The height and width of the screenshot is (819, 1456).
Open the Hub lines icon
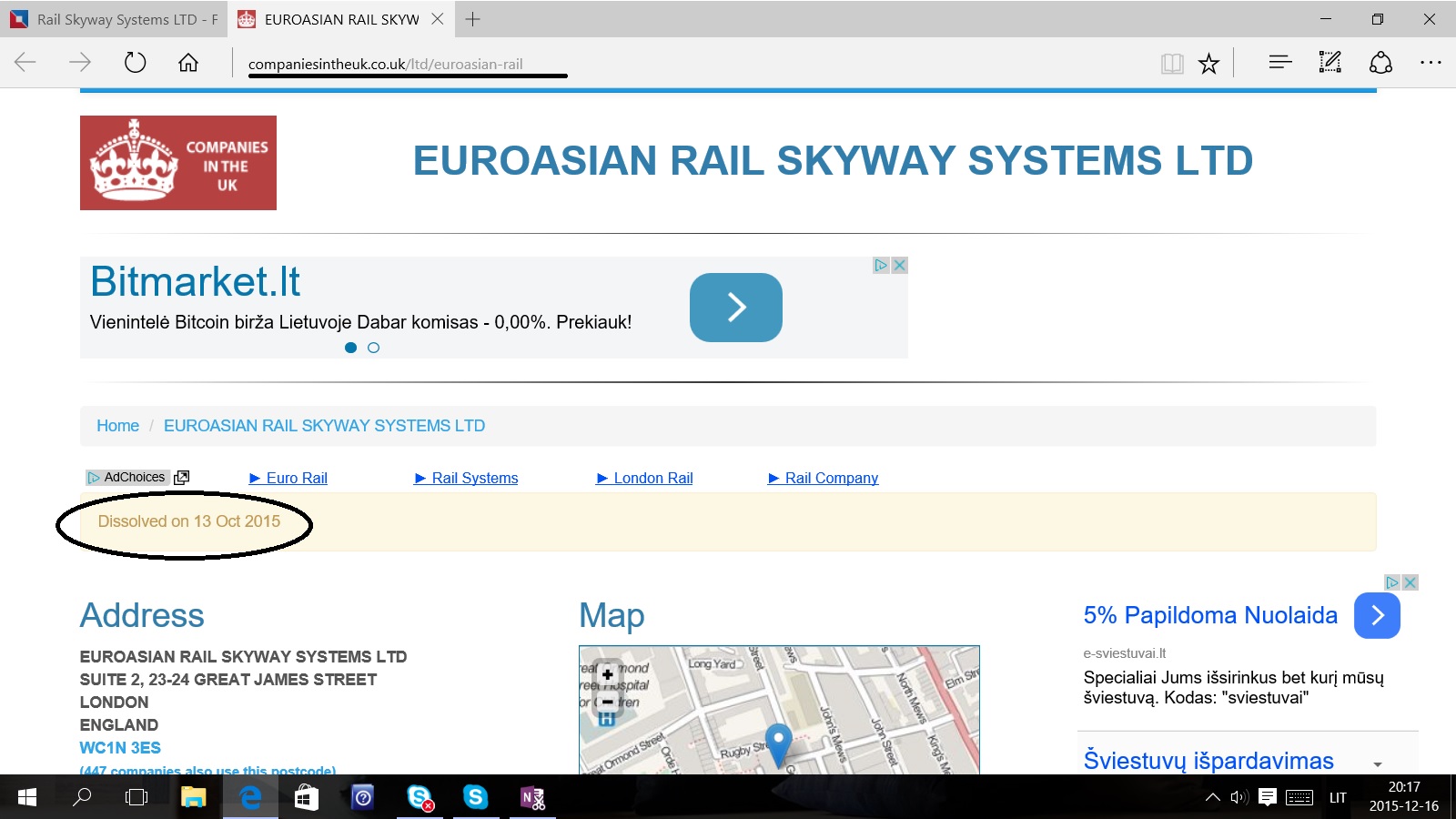[x=1279, y=62]
